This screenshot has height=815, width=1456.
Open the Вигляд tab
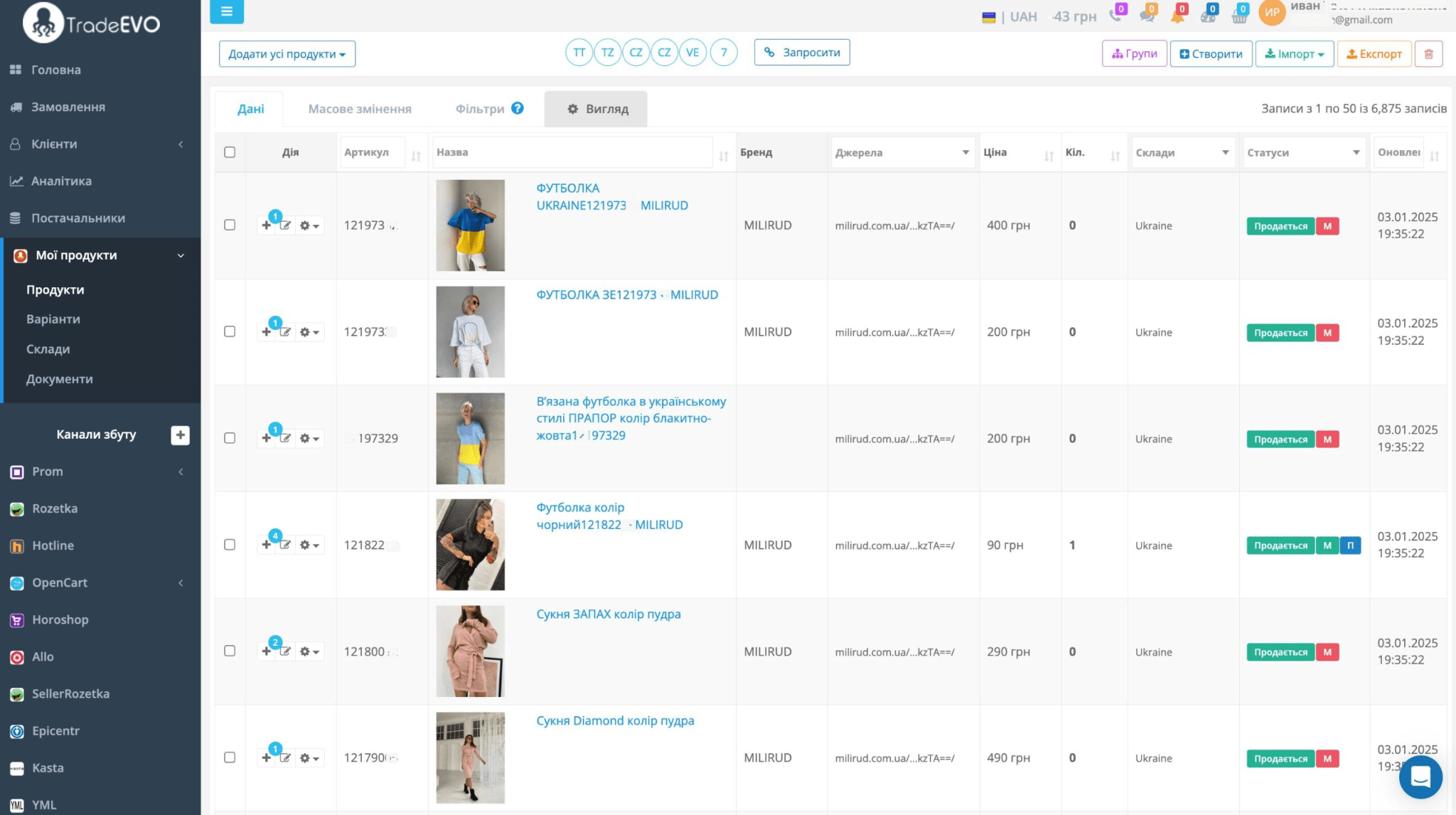point(596,109)
